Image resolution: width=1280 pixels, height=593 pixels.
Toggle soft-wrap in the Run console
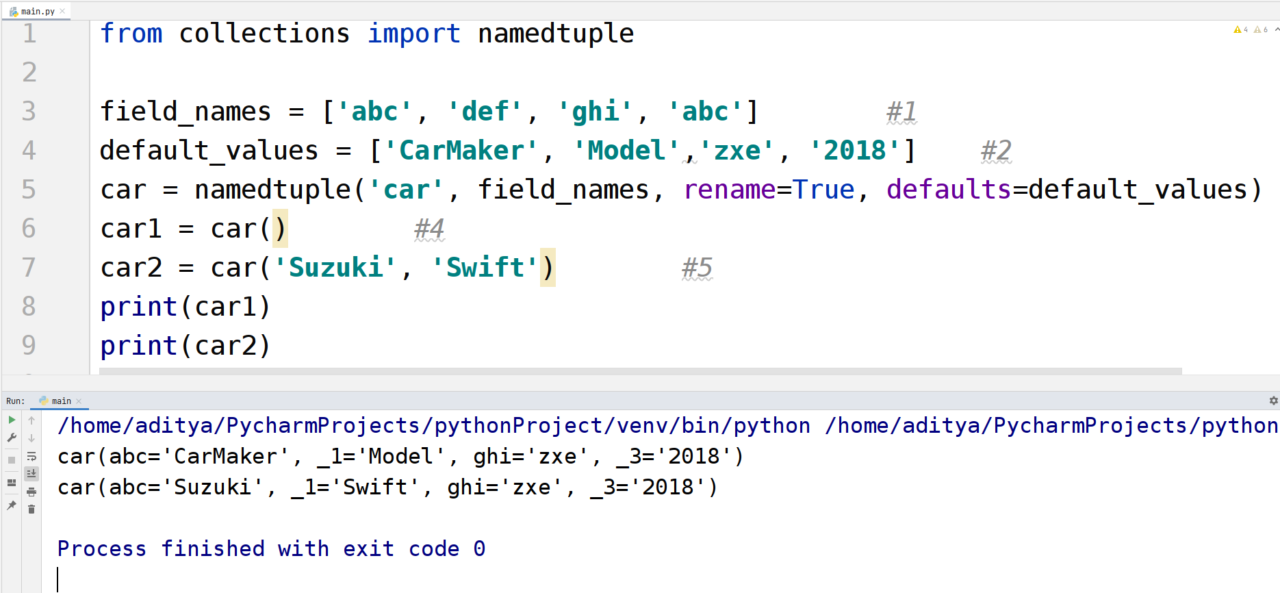31,457
